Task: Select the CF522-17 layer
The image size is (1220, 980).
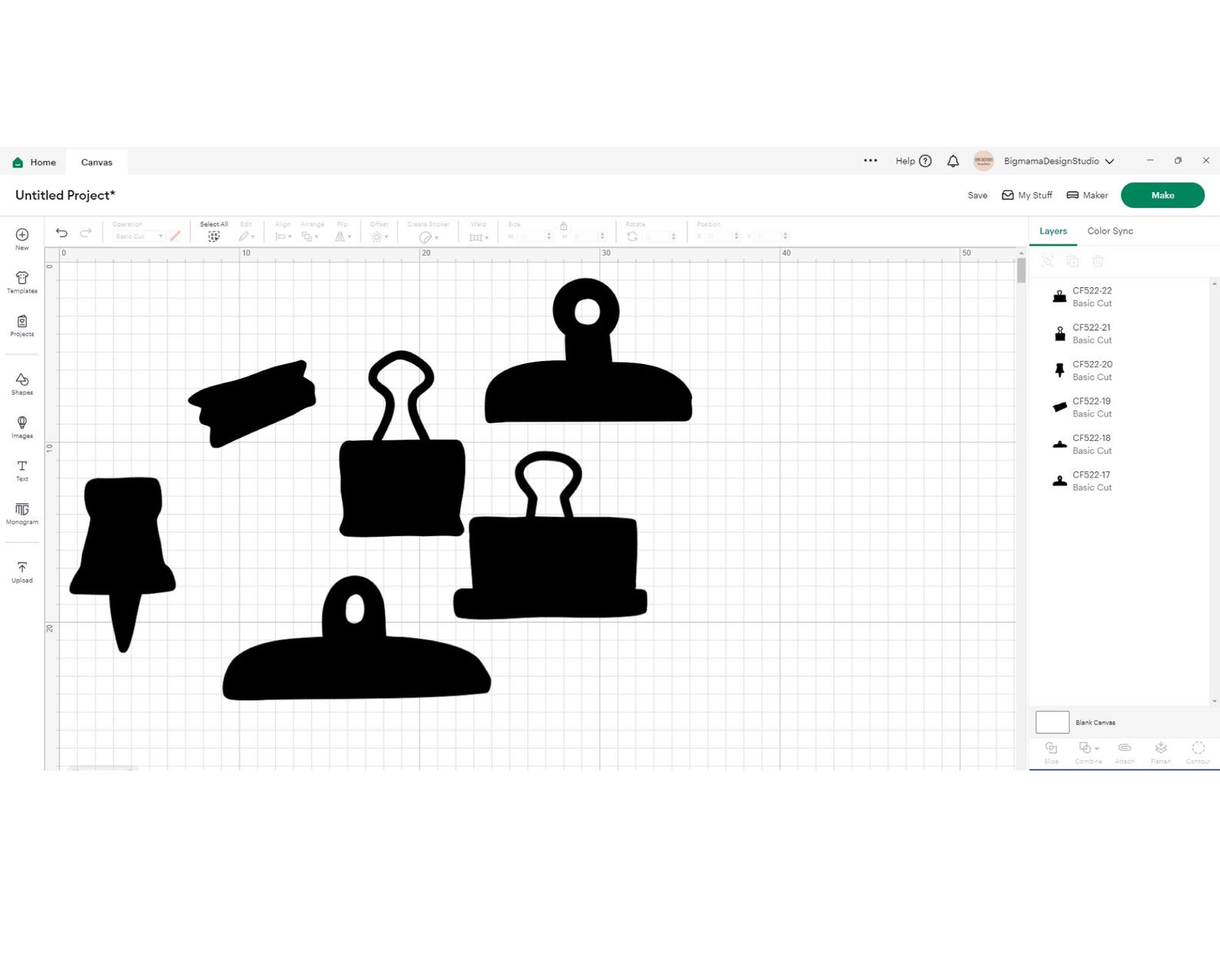Action: [x=1120, y=481]
